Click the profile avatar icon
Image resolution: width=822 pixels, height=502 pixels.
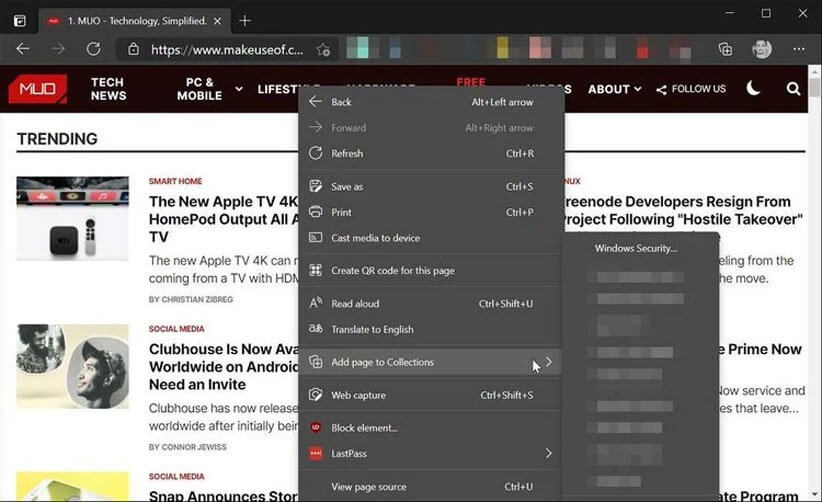click(x=762, y=48)
